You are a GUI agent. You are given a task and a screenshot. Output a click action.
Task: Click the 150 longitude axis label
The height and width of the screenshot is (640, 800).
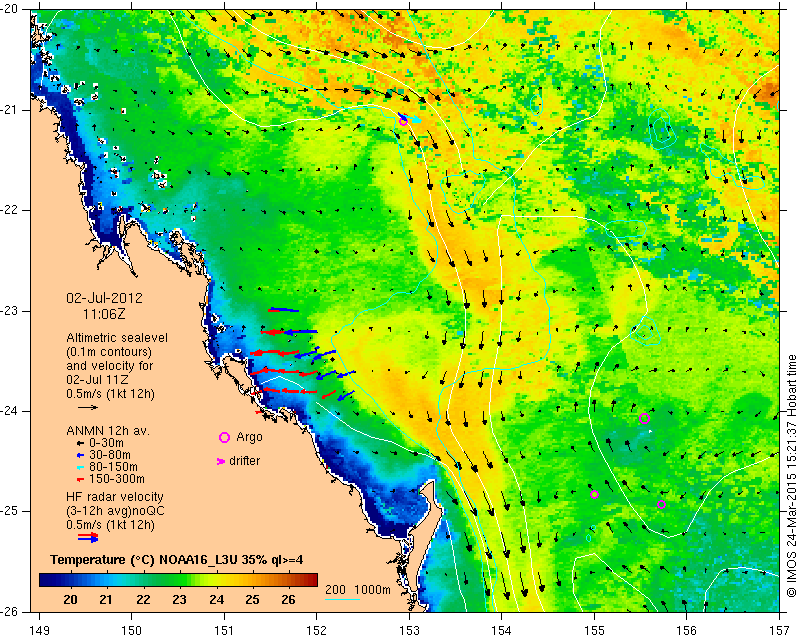132,631
